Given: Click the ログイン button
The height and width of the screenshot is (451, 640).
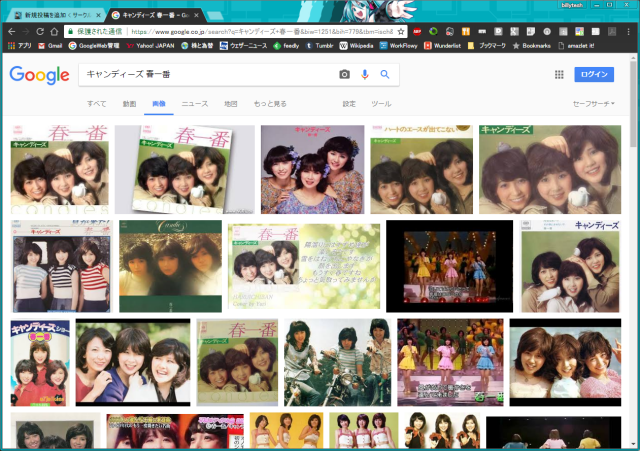Looking at the screenshot, I should pos(594,74).
